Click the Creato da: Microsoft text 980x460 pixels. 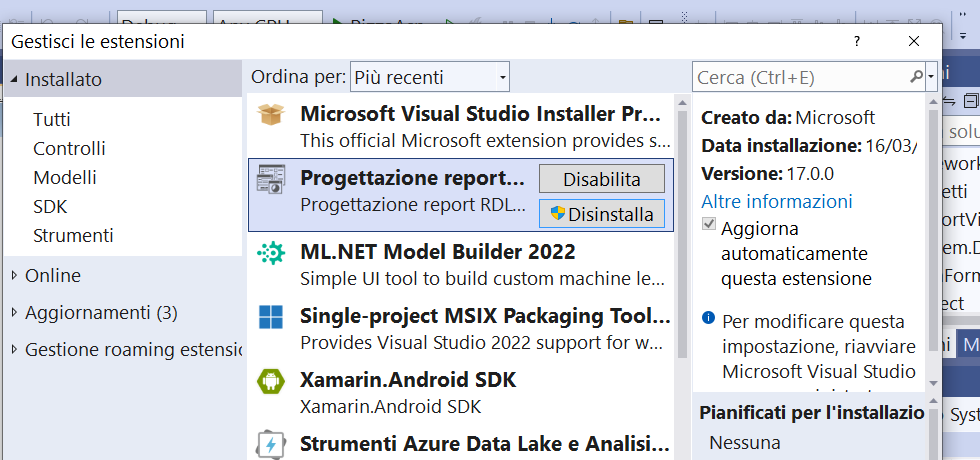click(788, 118)
